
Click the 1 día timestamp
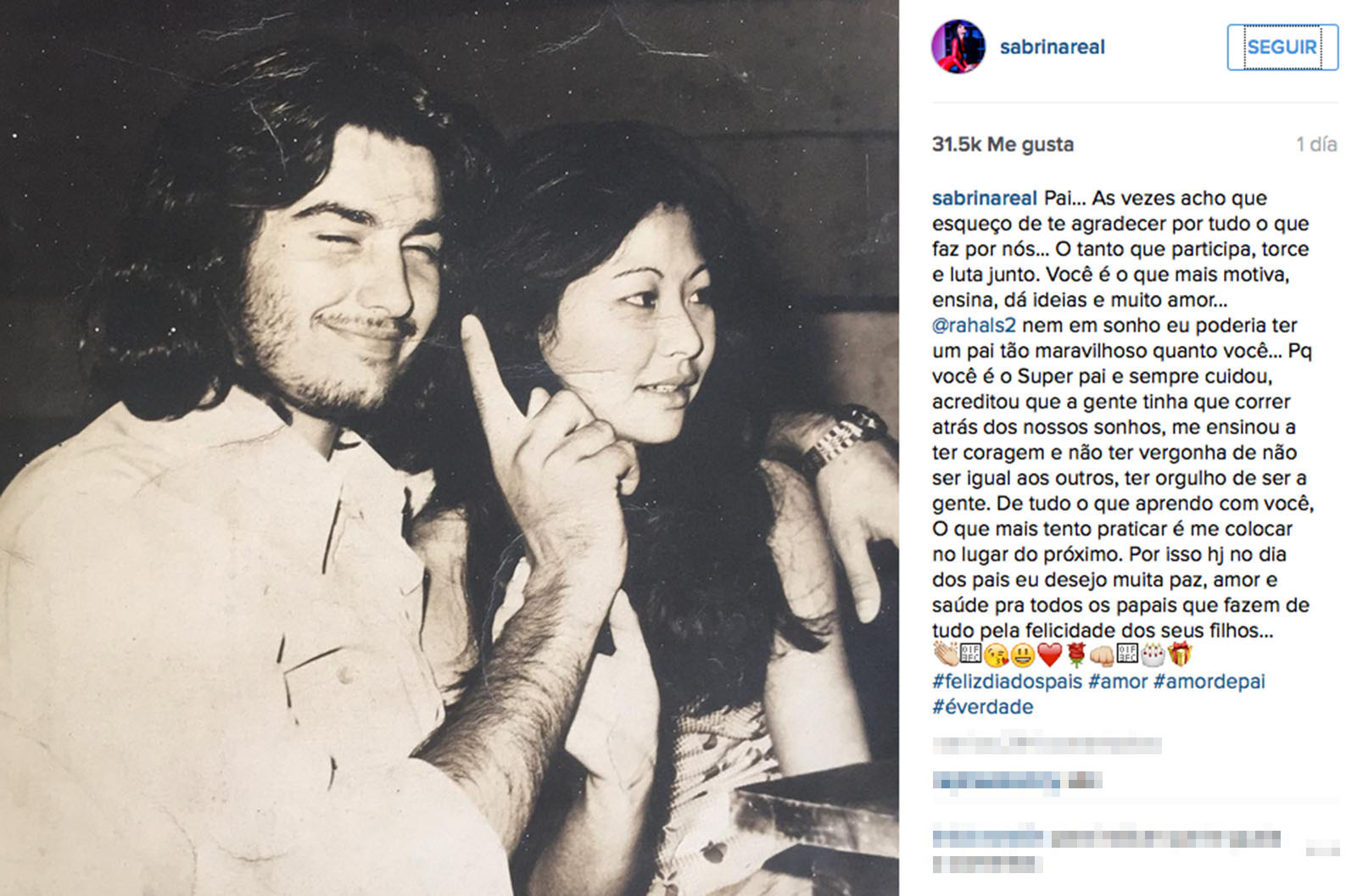[1316, 145]
